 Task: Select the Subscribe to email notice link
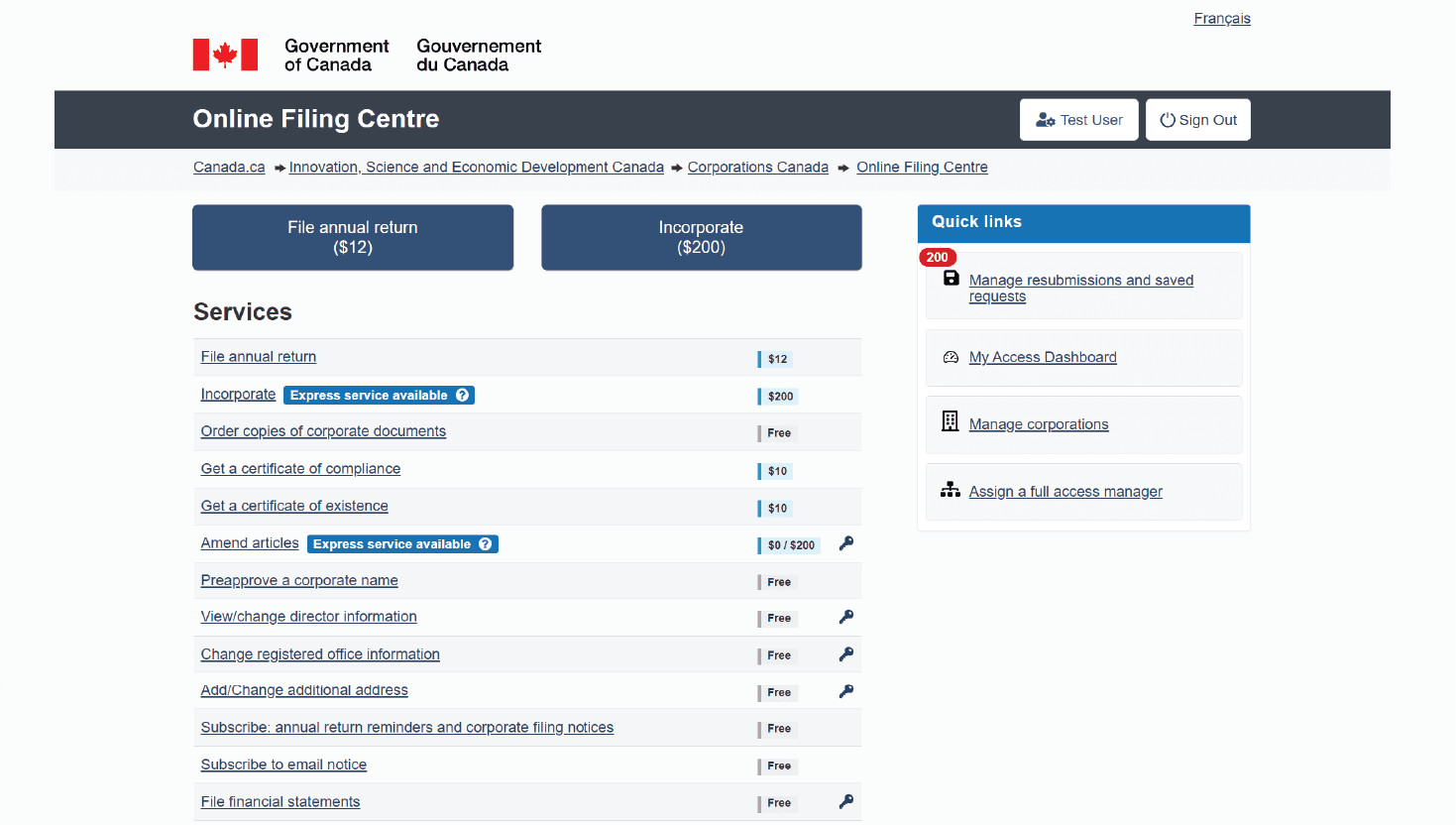click(x=283, y=764)
